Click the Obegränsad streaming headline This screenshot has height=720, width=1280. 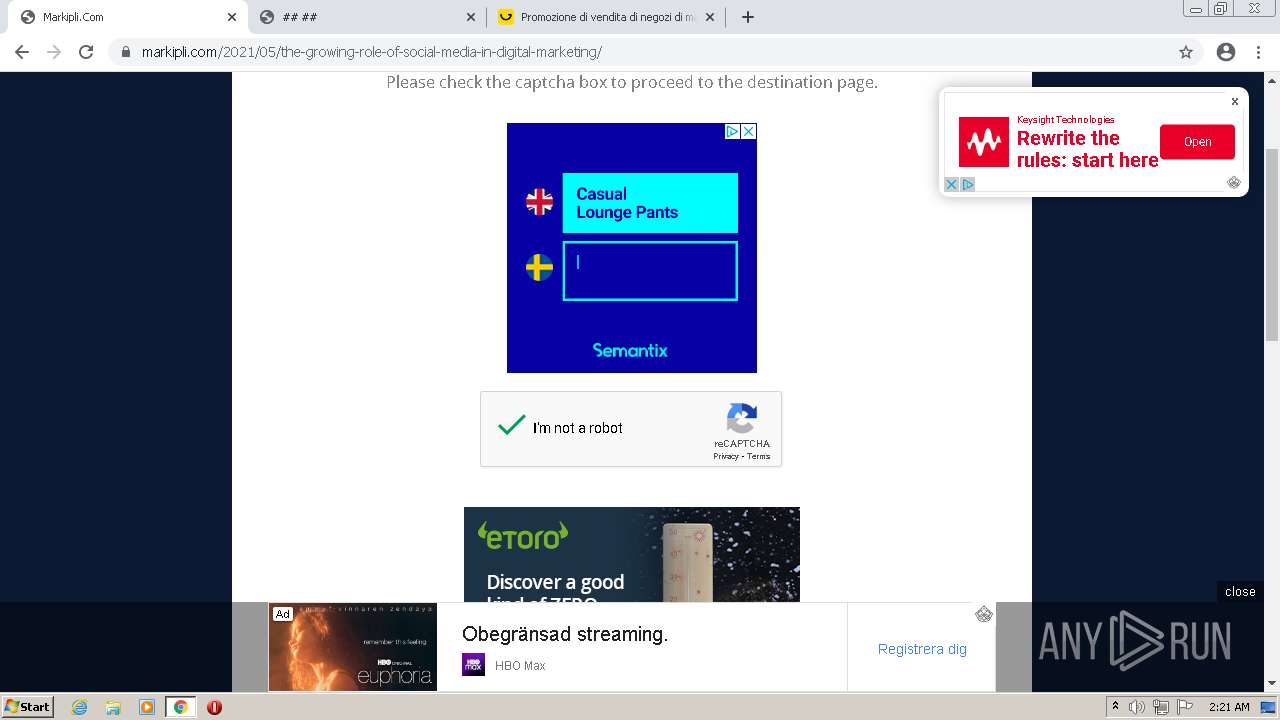(565, 634)
